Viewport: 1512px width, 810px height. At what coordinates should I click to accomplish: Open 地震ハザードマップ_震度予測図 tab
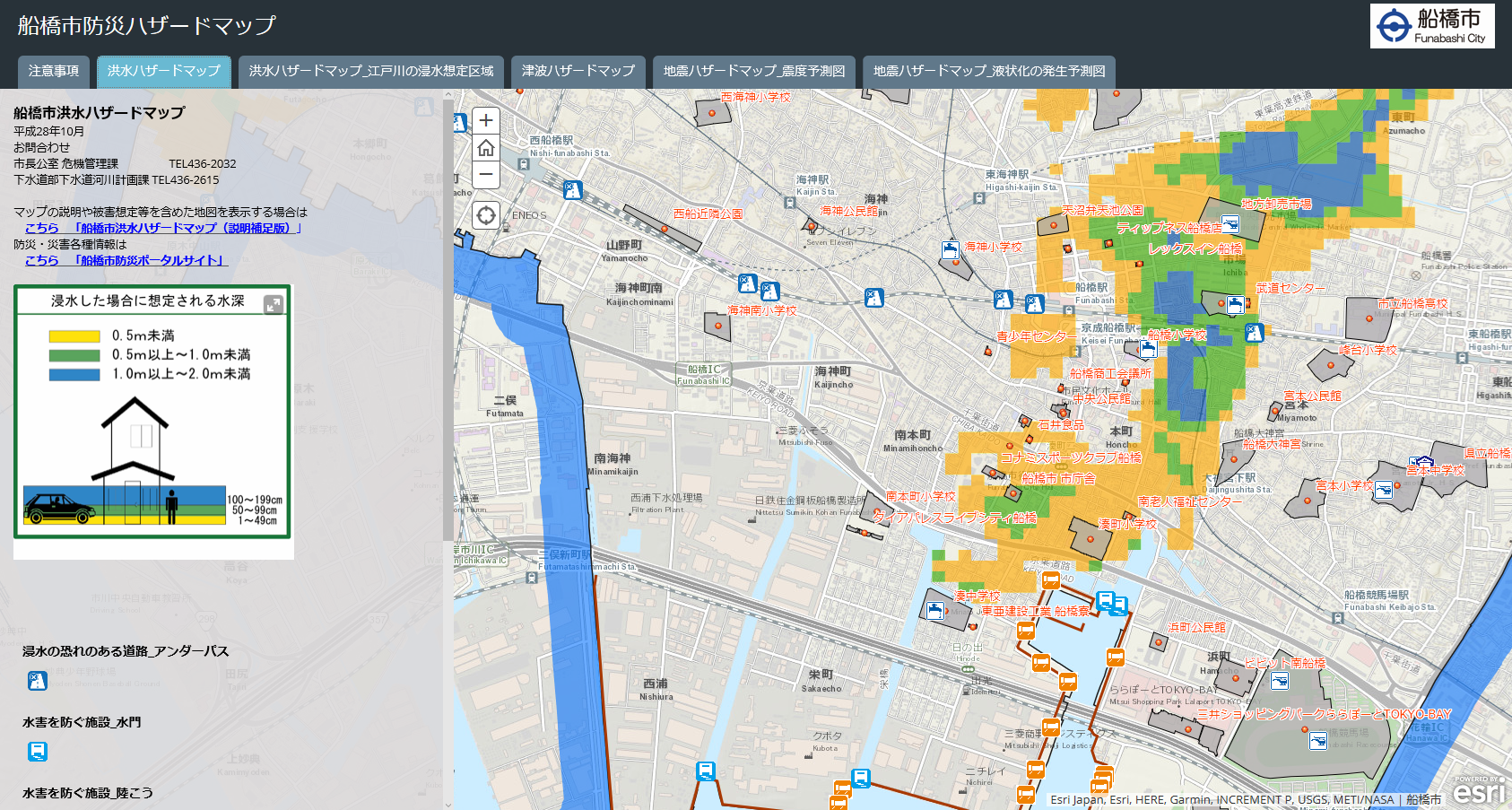coord(753,71)
